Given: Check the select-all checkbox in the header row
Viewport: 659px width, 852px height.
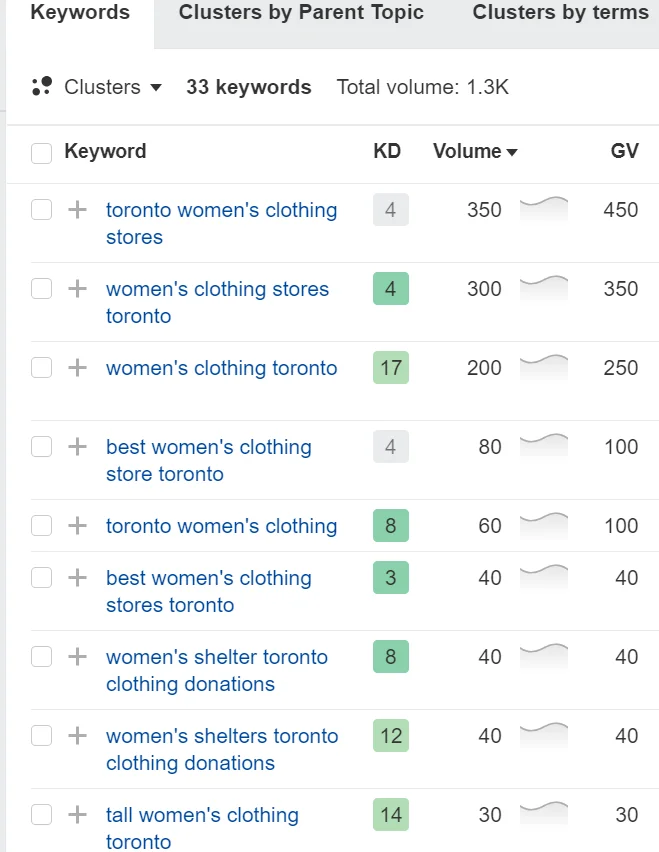Looking at the screenshot, I should coord(42,151).
